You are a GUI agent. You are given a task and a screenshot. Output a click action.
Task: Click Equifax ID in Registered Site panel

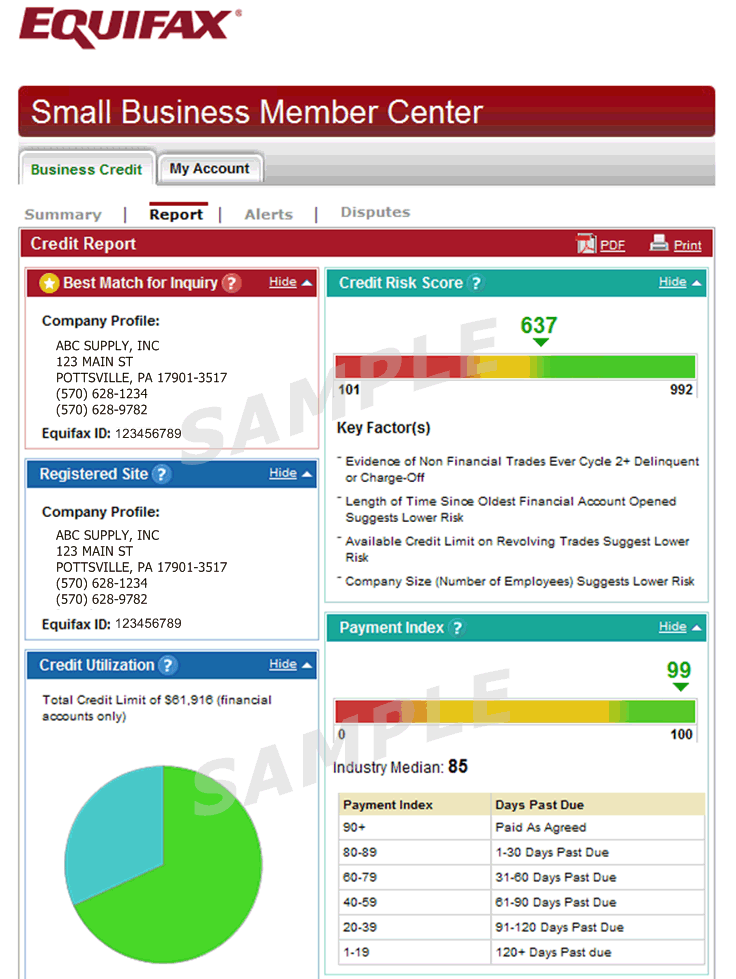tap(111, 624)
